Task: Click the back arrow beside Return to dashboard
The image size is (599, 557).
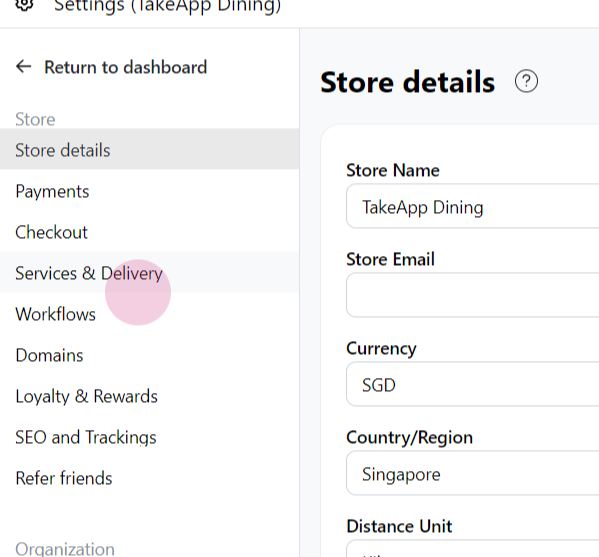Action: [24, 66]
